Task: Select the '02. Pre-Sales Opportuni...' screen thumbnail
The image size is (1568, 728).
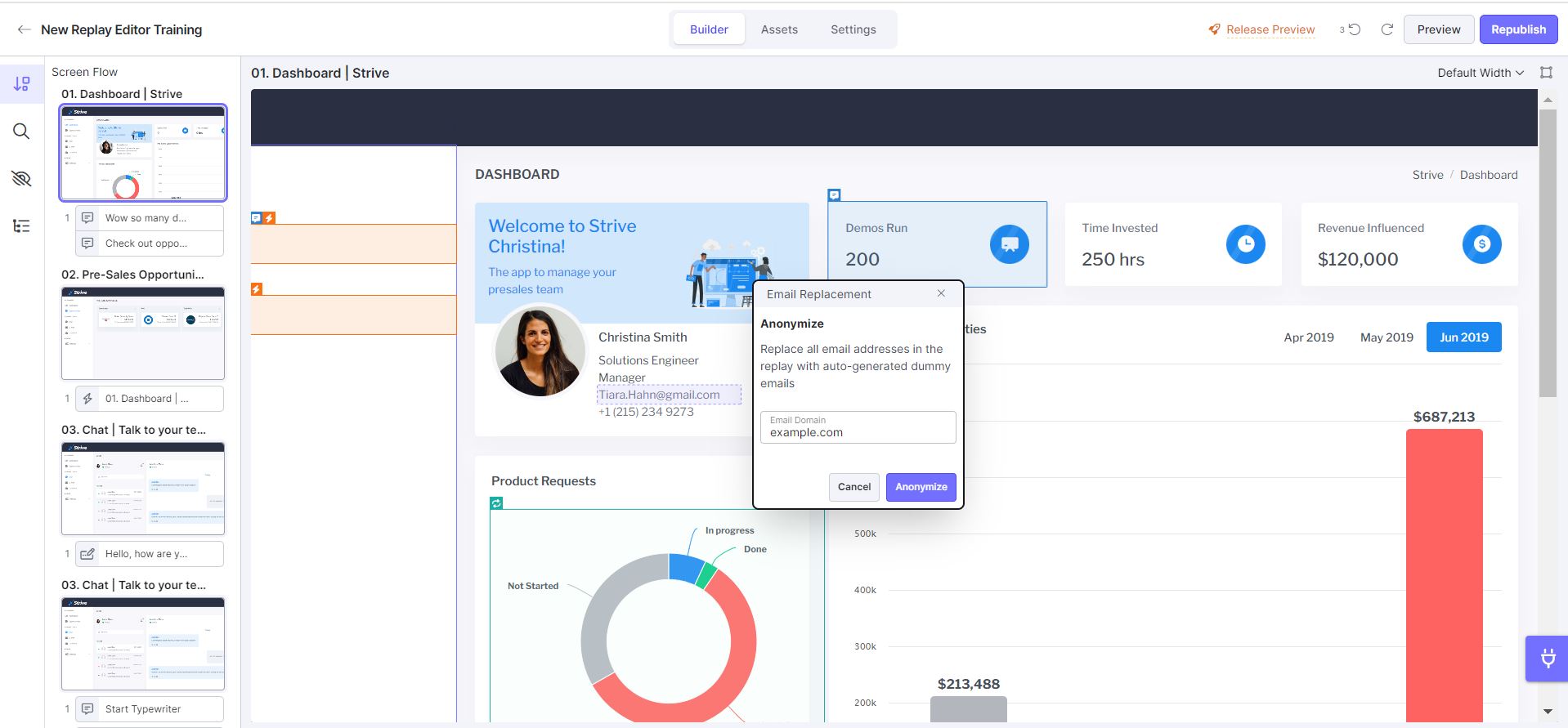Action: pyautogui.click(x=143, y=333)
